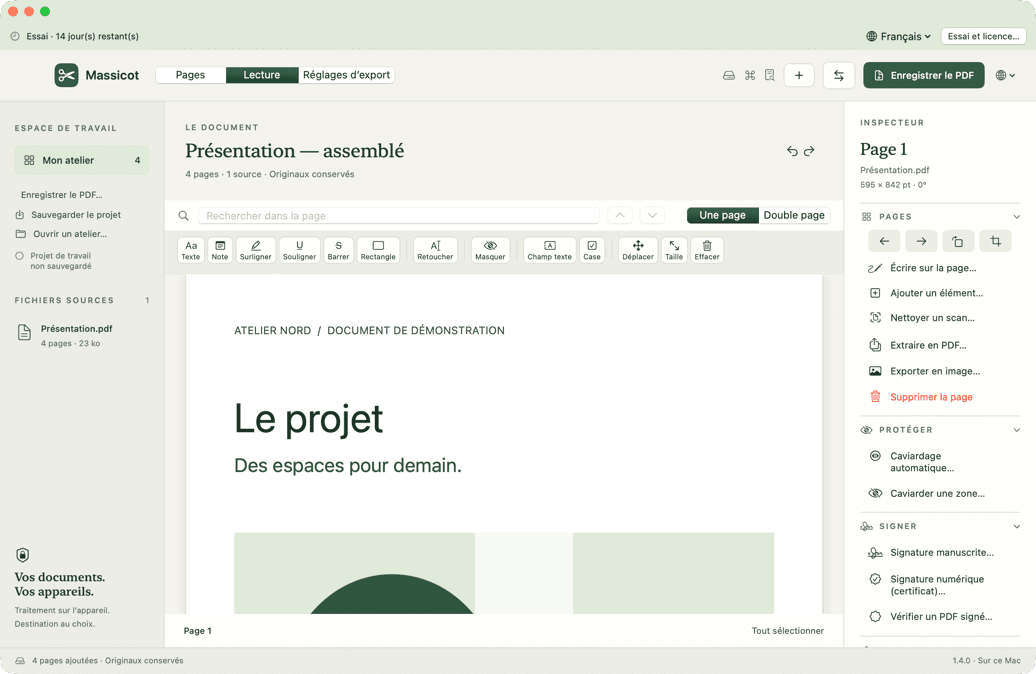The width and height of the screenshot is (1036, 674).
Task: Add a Champ texte form field
Action: [x=549, y=250]
